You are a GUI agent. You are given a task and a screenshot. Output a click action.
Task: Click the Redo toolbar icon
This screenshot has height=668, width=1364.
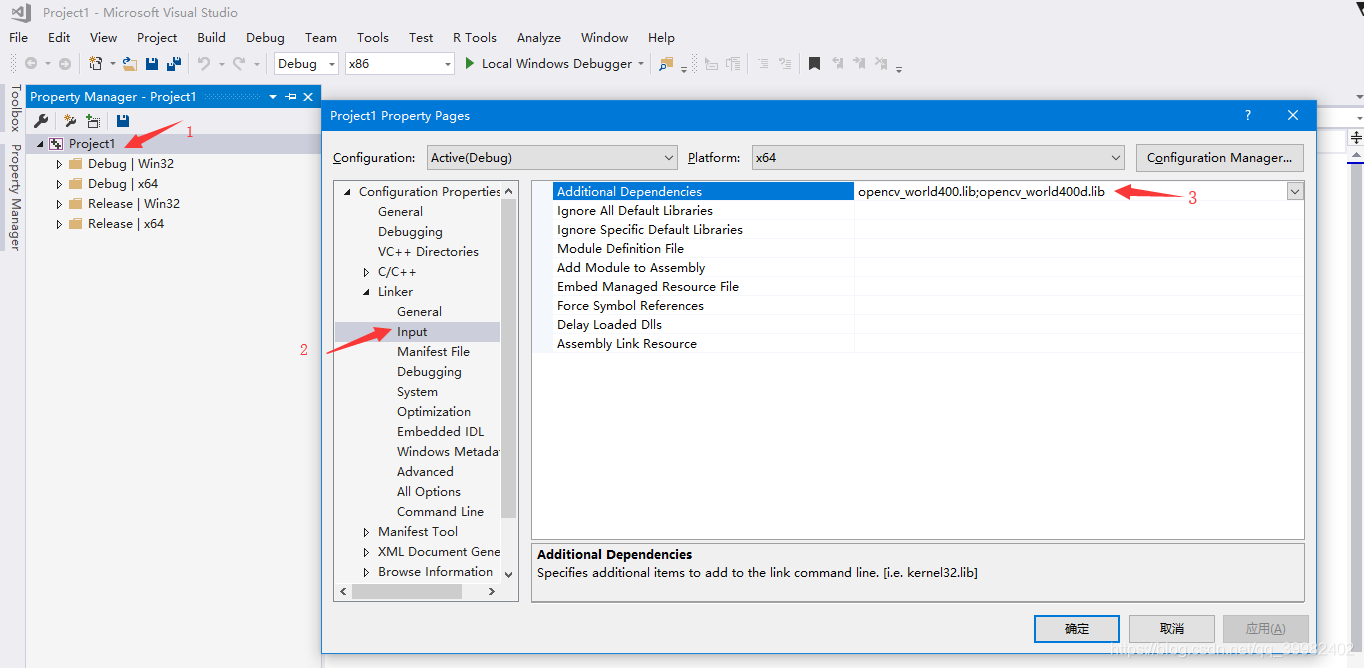(x=239, y=64)
